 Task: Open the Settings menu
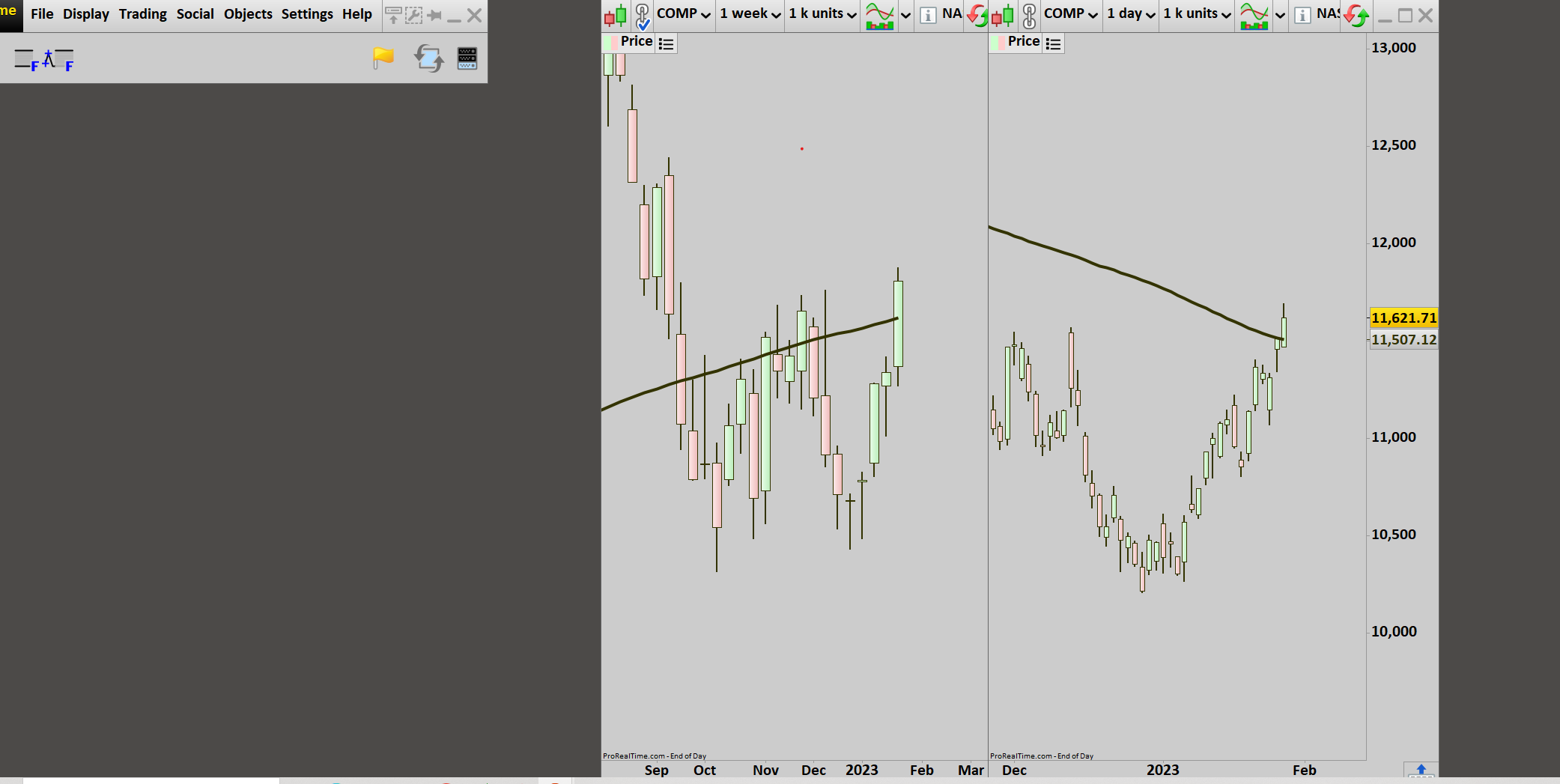pos(307,14)
